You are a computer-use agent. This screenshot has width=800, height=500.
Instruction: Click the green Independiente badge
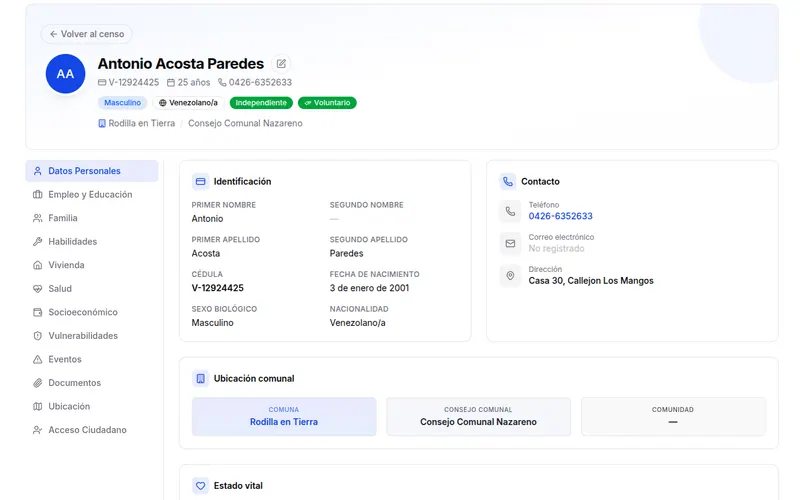click(x=261, y=103)
